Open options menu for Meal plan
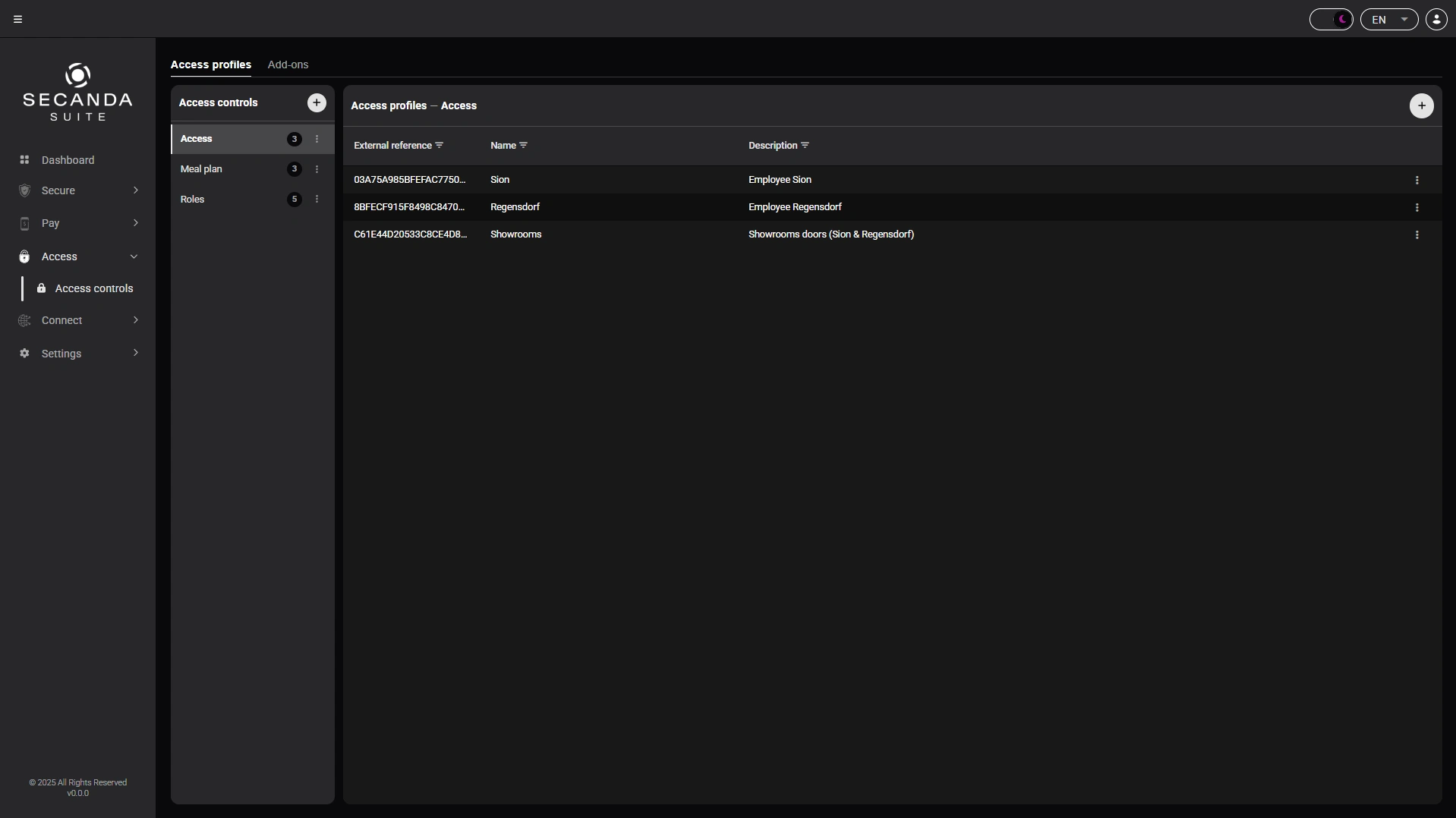The image size is (1456, 818). (317, 169)
